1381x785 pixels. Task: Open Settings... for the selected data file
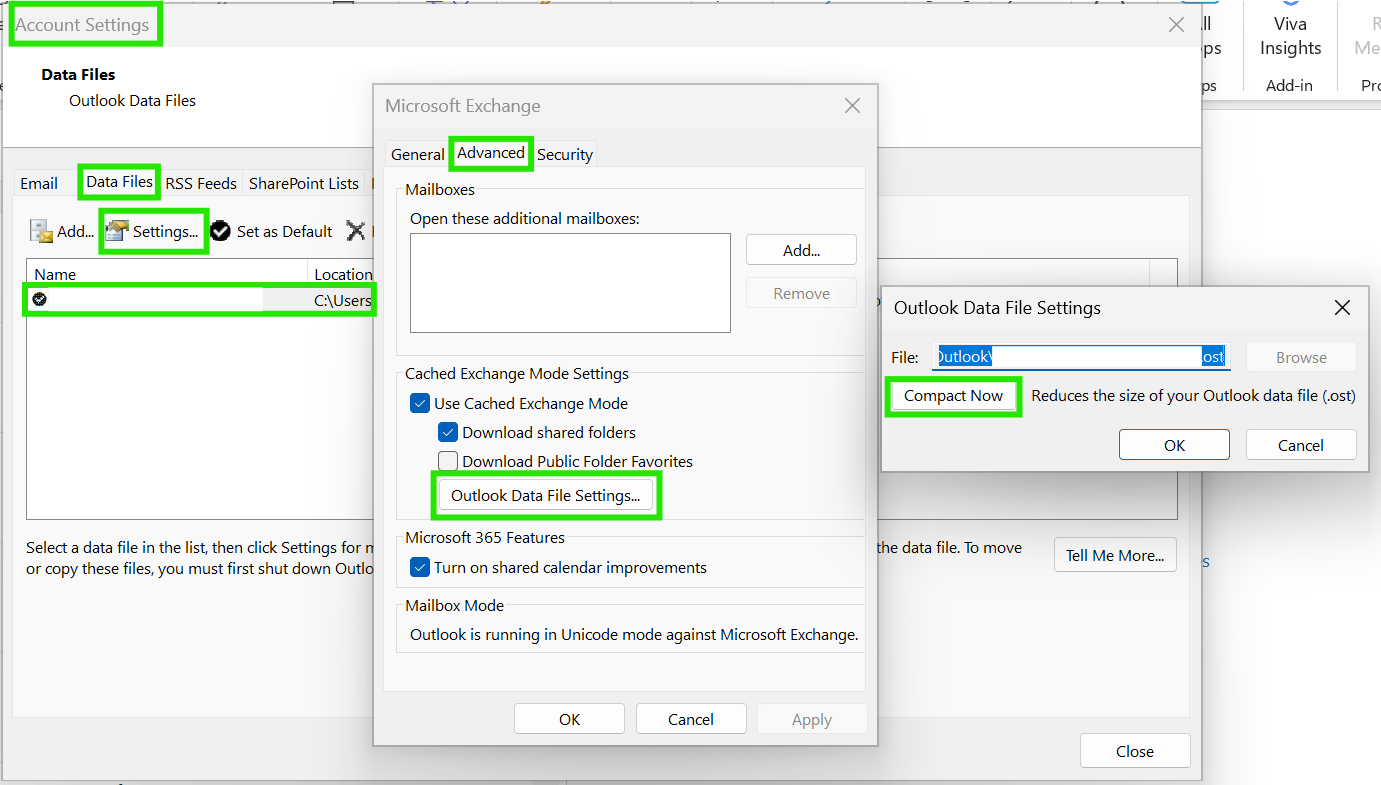154,231
